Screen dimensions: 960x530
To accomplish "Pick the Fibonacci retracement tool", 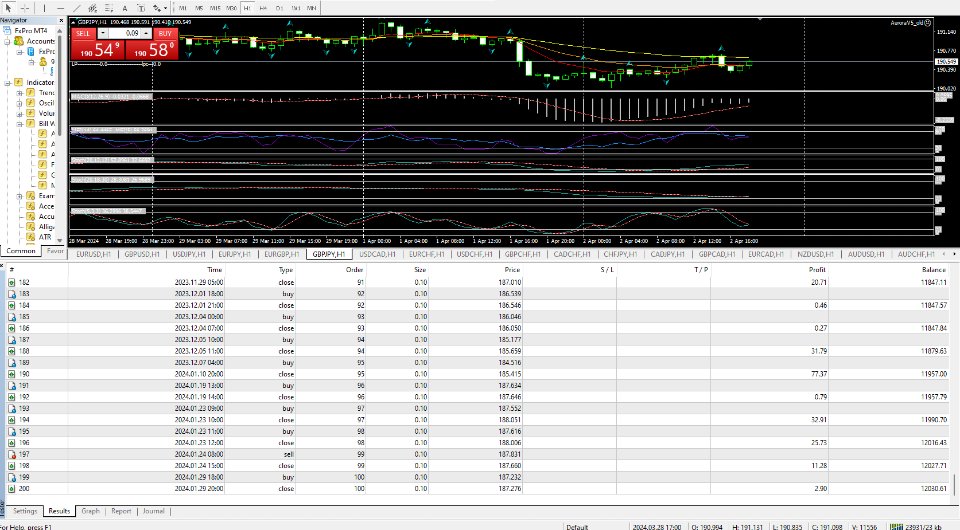I will (108, 8).
